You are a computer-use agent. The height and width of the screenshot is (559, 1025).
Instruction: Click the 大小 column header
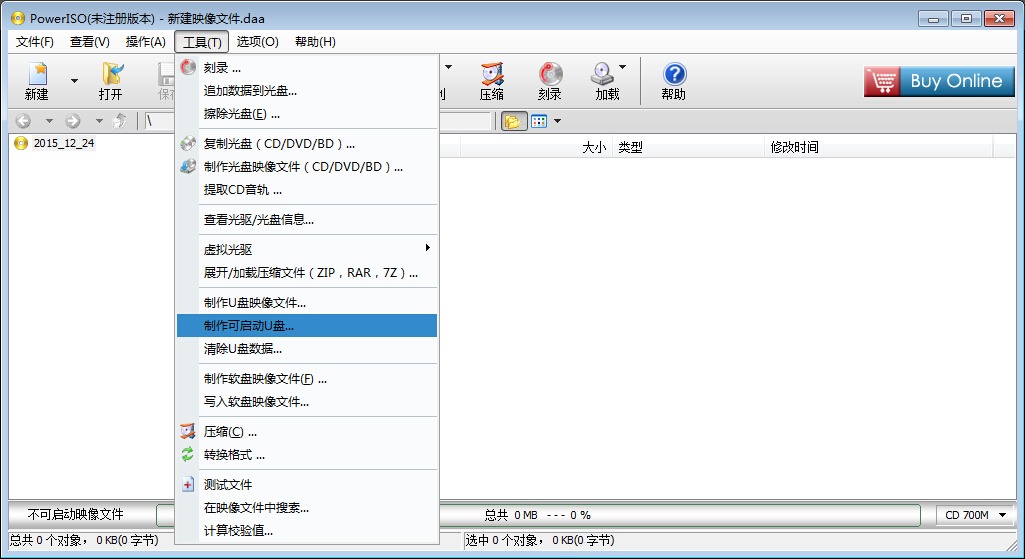pos(536,147)
